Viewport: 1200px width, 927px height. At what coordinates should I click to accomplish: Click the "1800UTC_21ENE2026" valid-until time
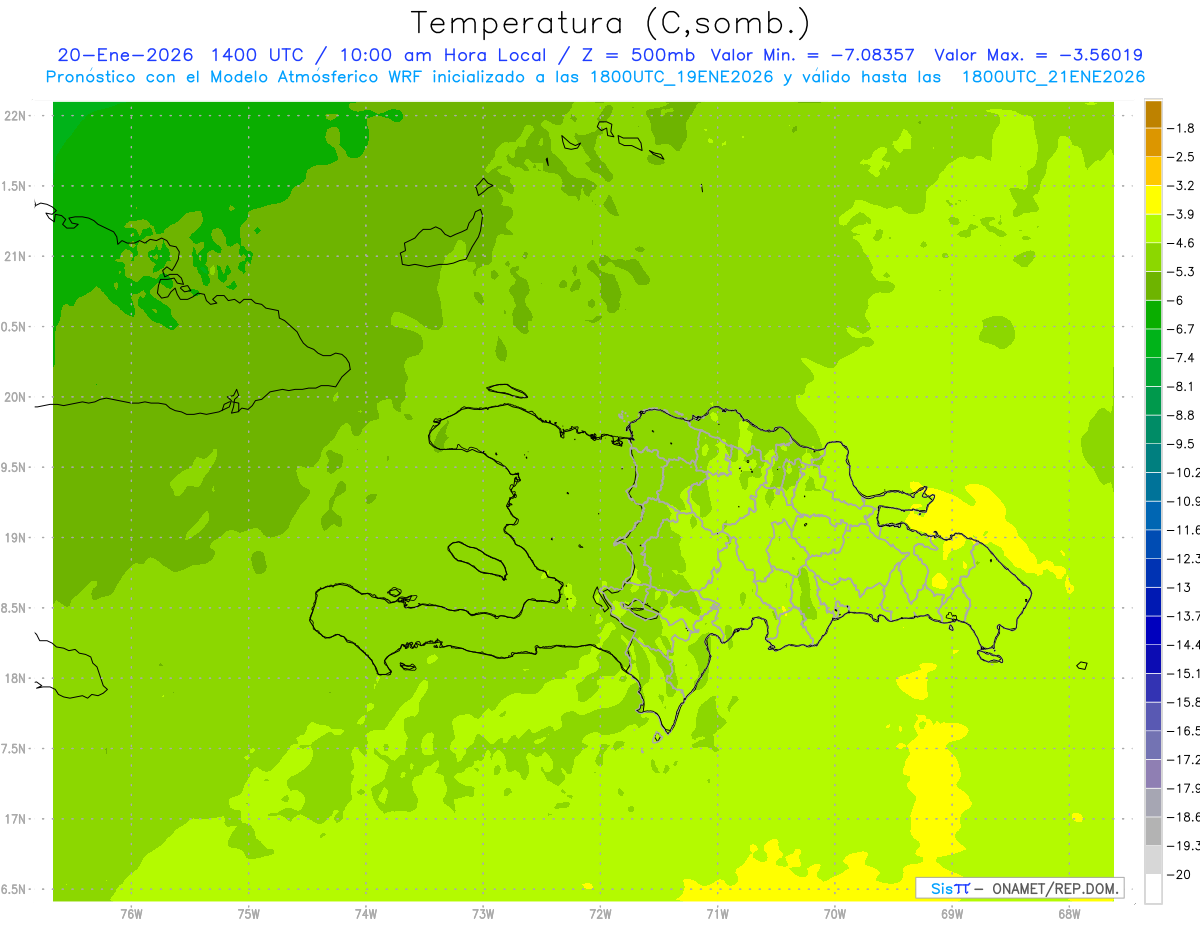1053,77
